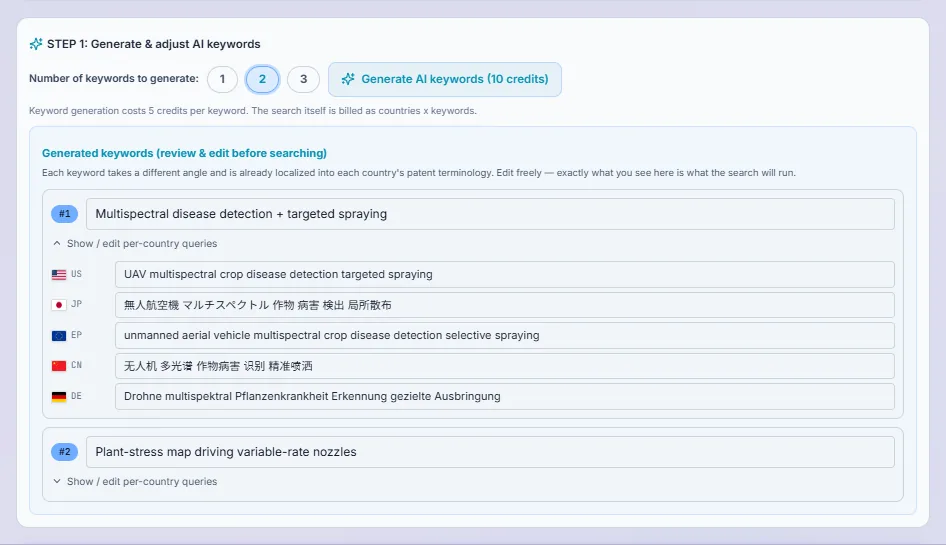Click the 'Each keyword takes a different angle' description
946x545 pixels.
[419, 173]
